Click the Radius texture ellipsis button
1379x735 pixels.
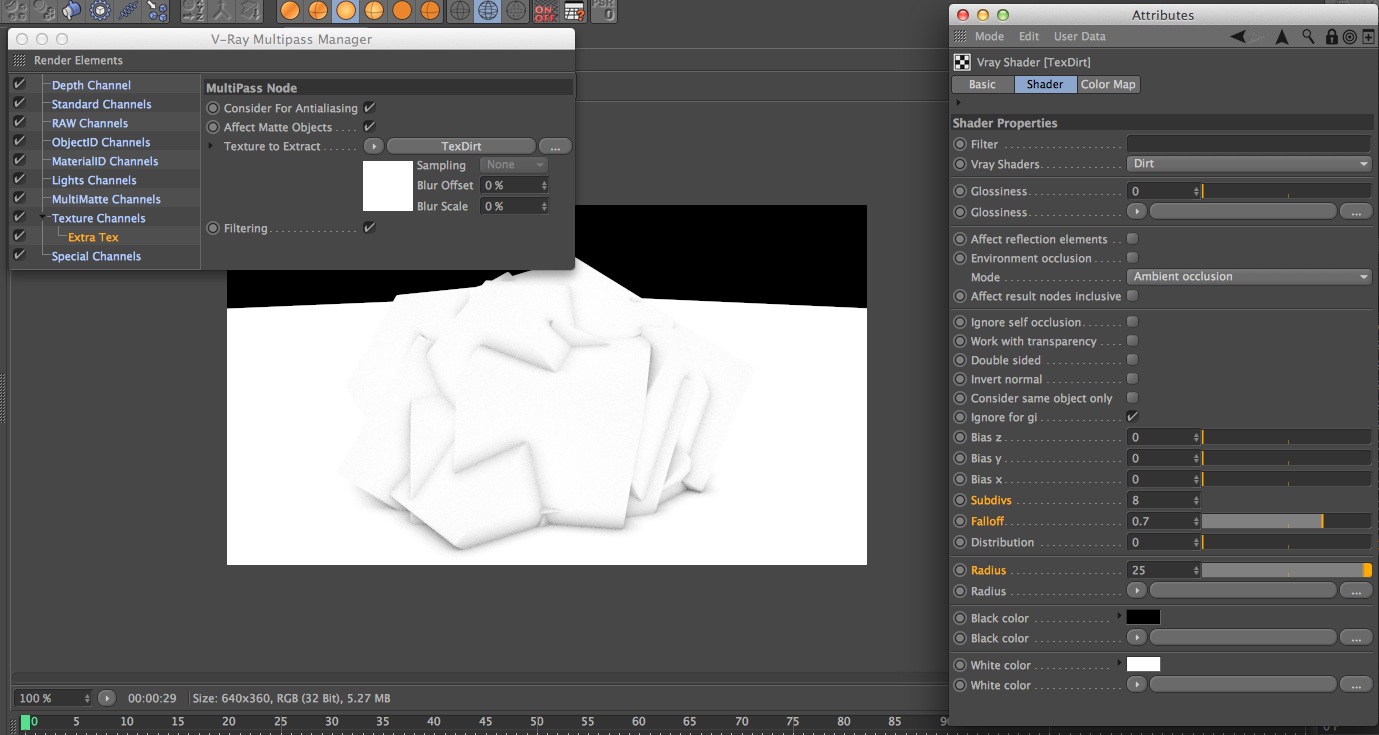pyautogui.click(x=1355, y=591)
